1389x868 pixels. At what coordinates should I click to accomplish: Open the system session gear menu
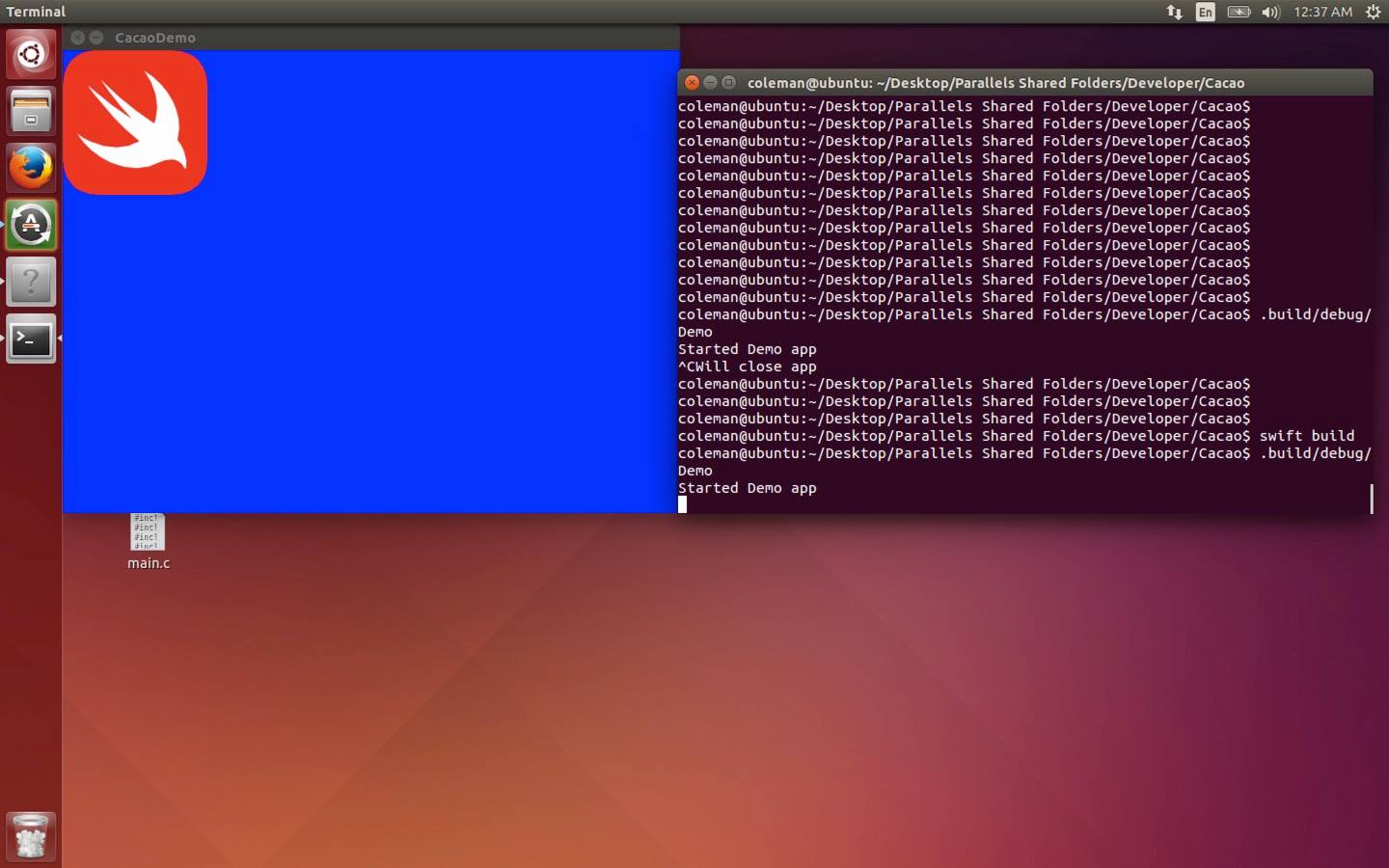point(1373,12)
